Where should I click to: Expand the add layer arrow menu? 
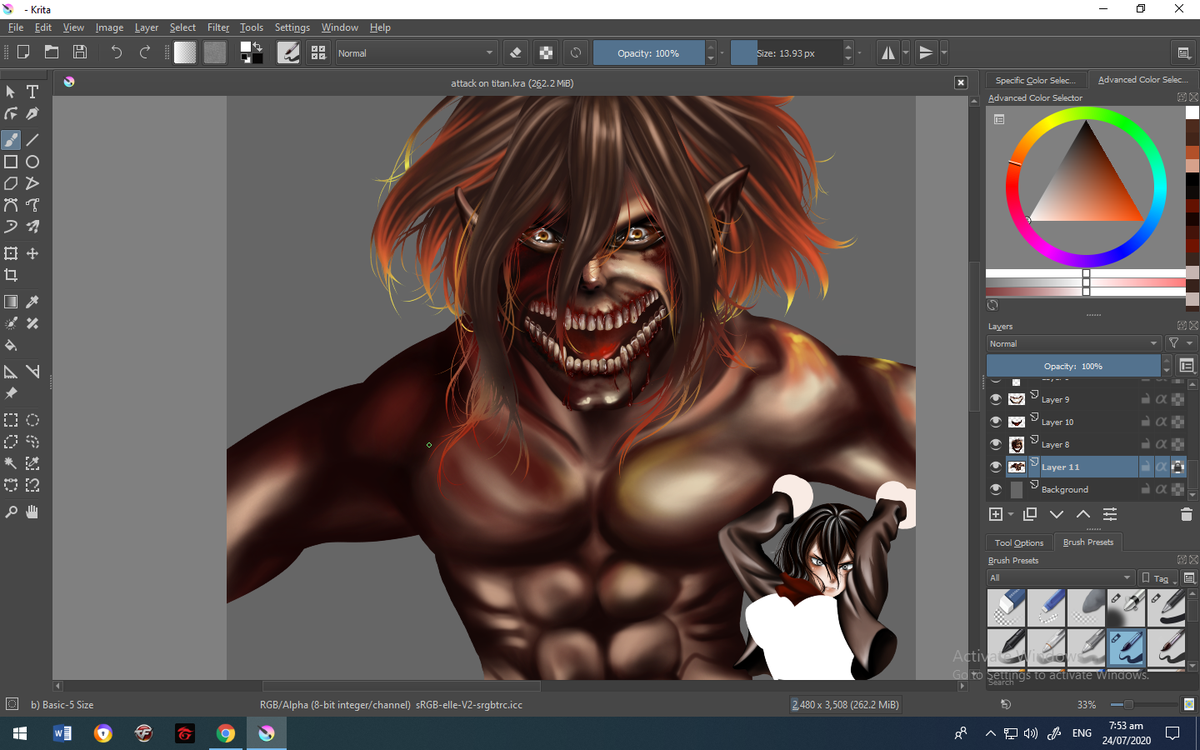tap(1011, 514)
